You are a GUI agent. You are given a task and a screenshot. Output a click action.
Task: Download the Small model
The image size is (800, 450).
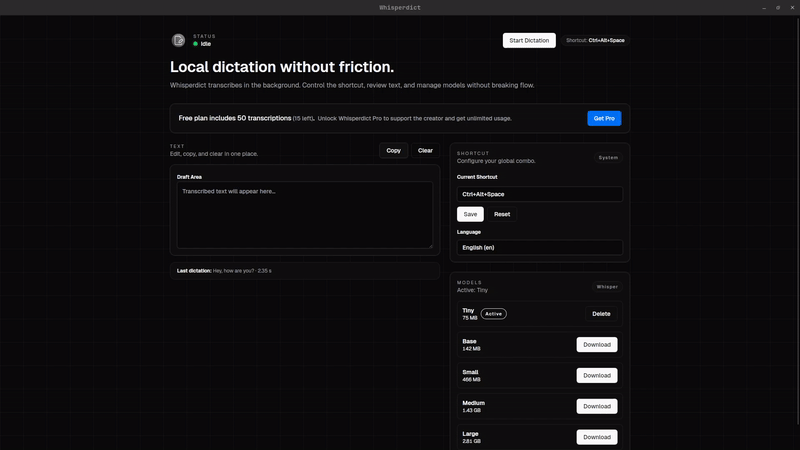point(597,376)
